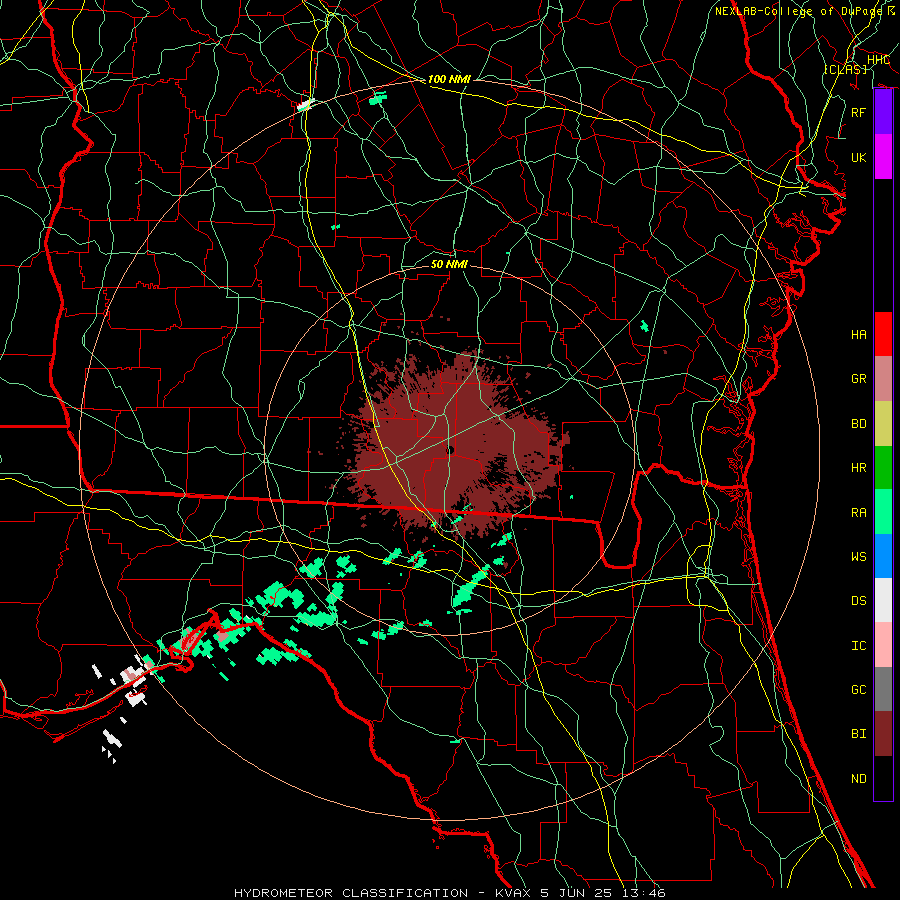
Task: Click the dark green HR legend swatch
Action: [883, 468]
